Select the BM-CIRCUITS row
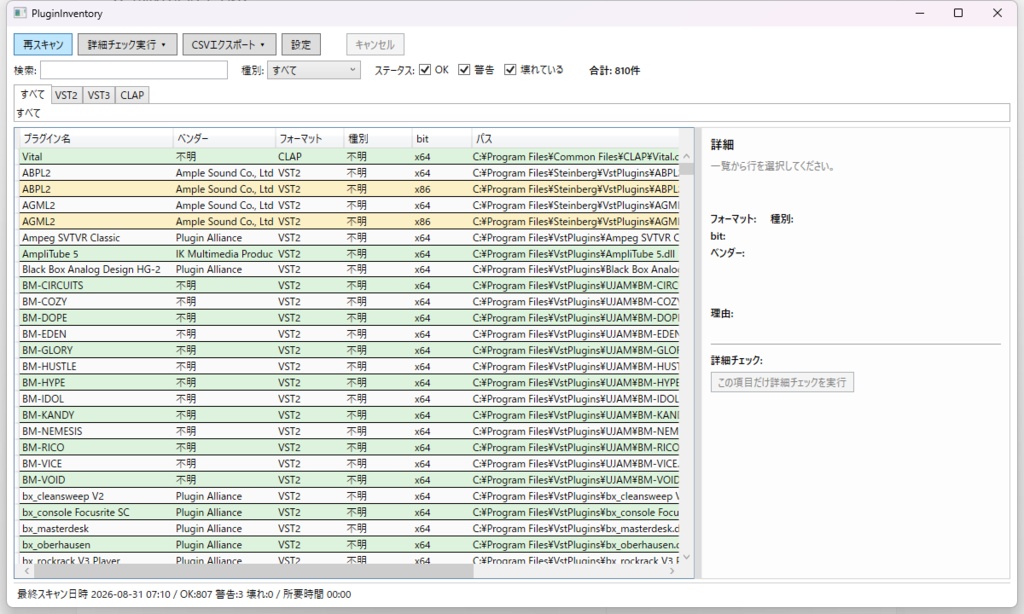This screenshot has width=1024, height=614. coord(349,285)
